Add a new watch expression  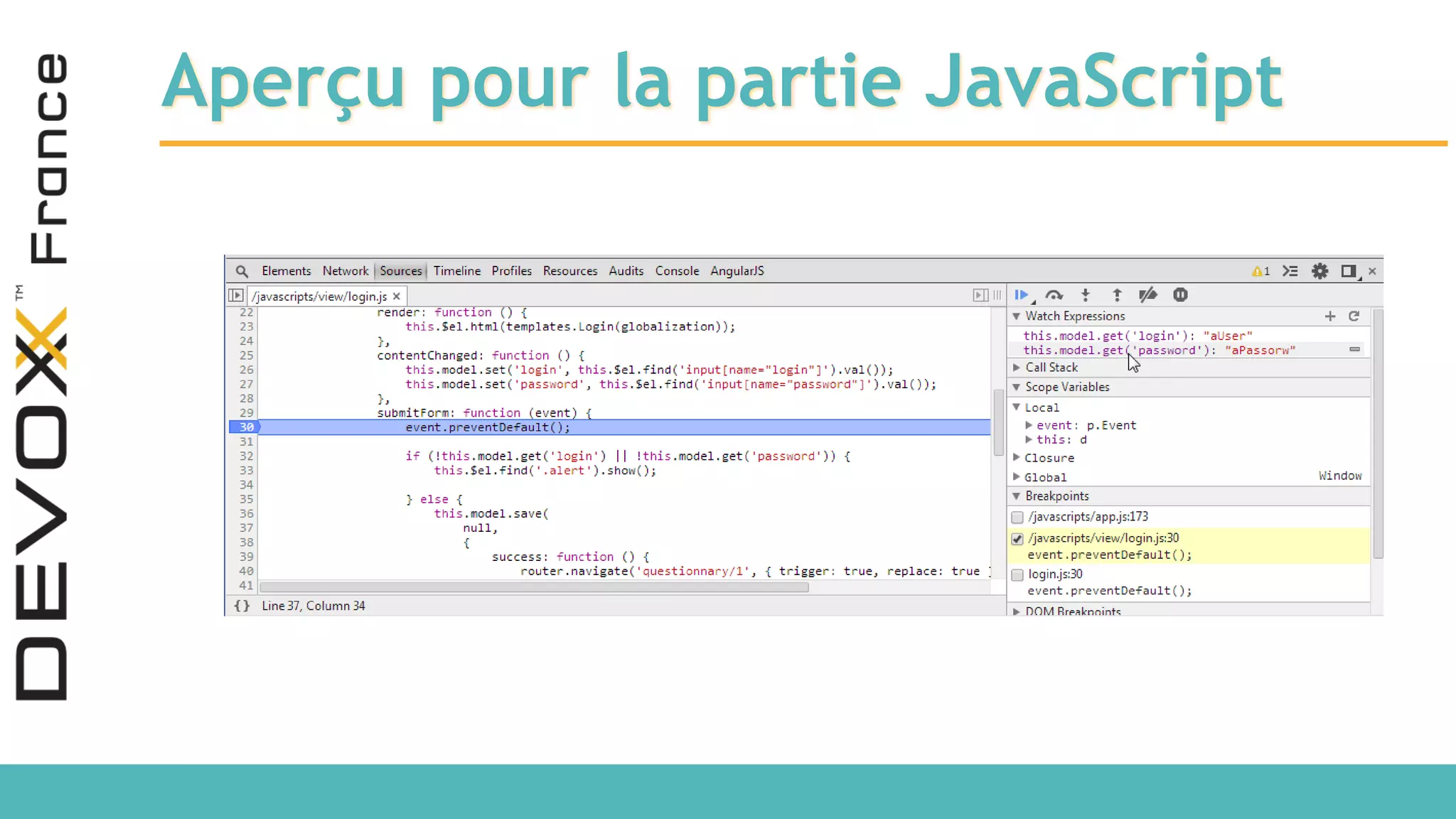coord(1330,316)
